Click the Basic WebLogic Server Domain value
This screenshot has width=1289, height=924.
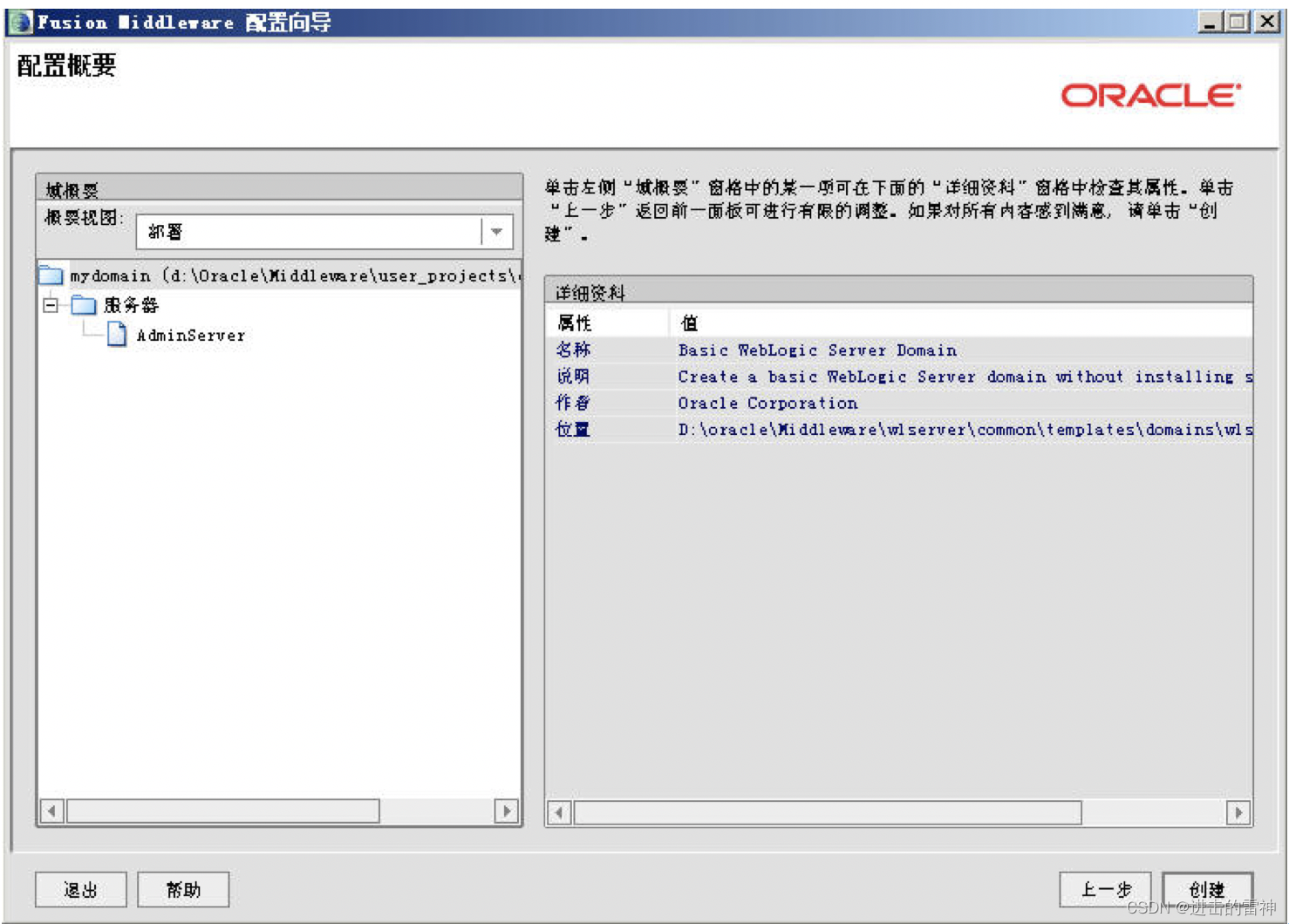(x=818, y=350)
